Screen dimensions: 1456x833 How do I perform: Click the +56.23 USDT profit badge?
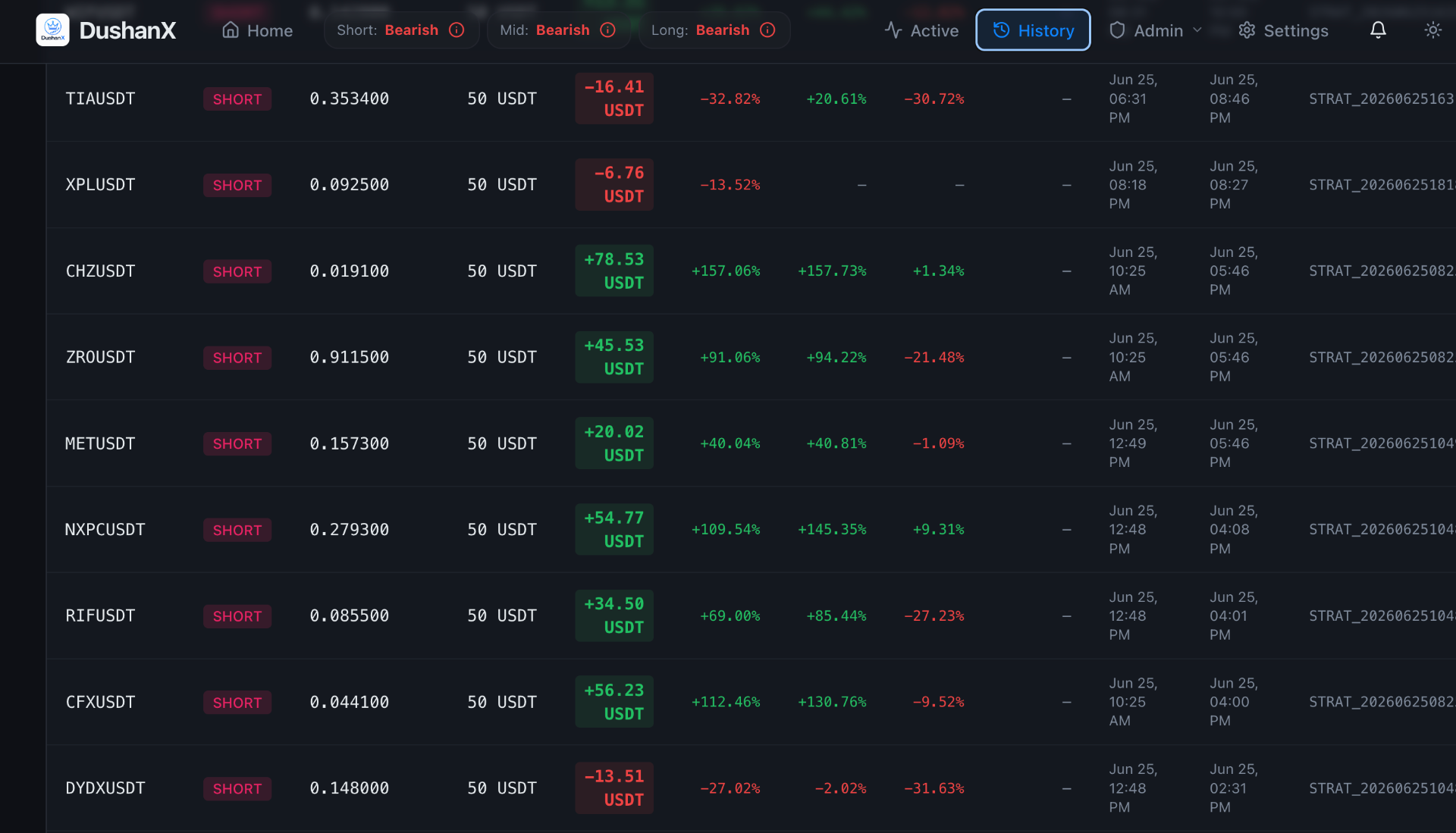pos(614,702)
